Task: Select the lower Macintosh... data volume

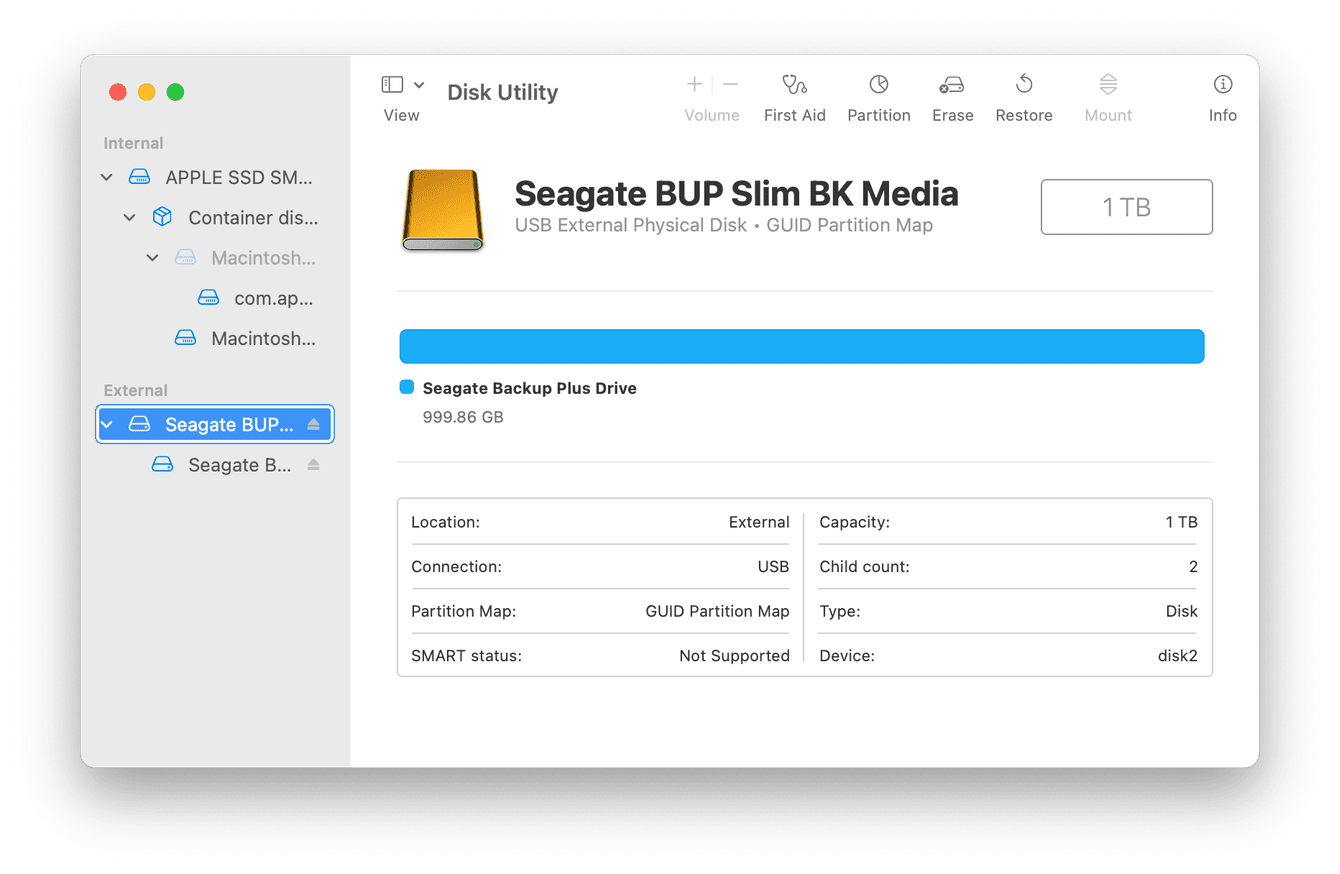Action: (215, 339)
